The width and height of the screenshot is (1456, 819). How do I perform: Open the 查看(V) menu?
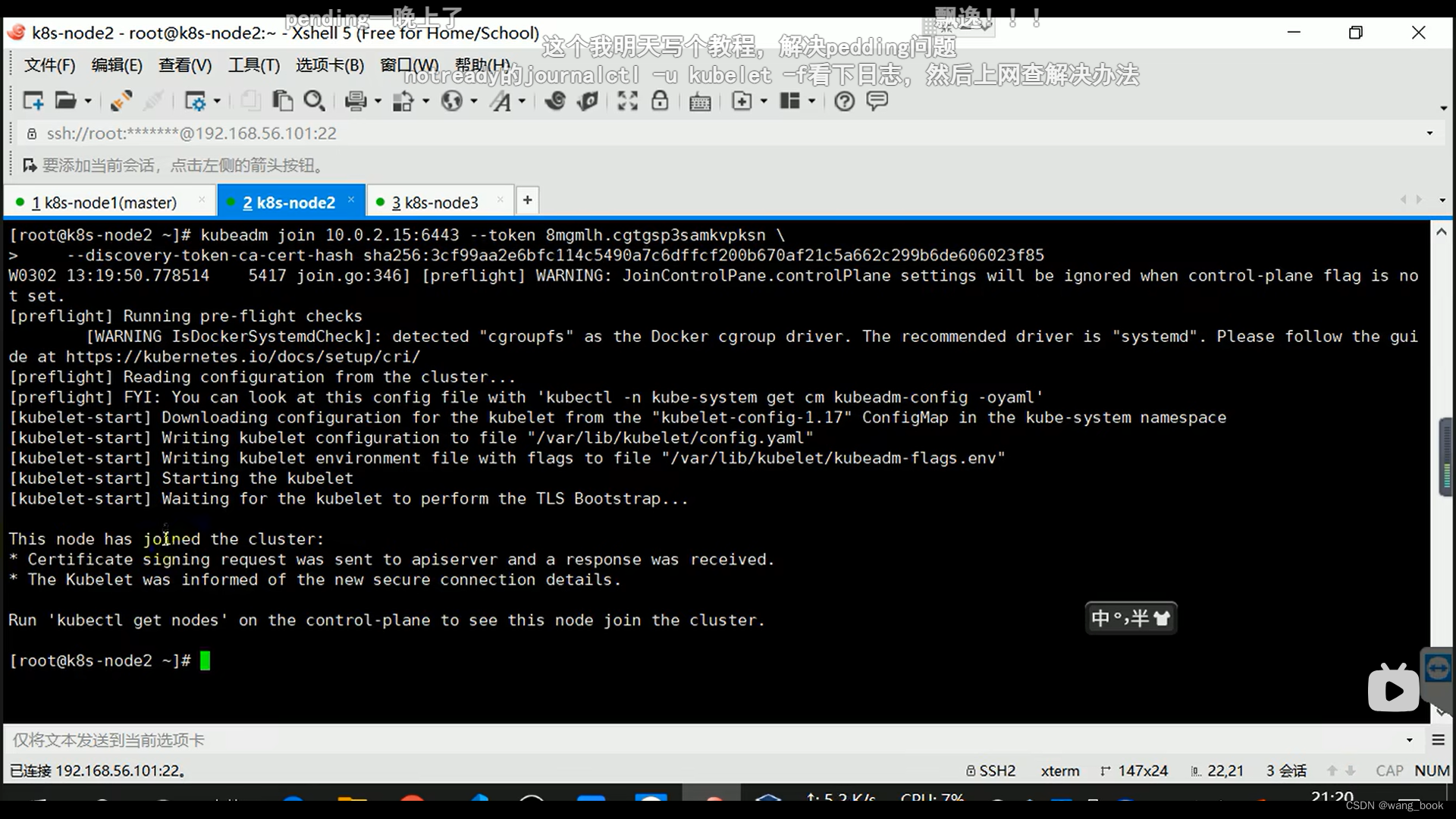(185, 65)
